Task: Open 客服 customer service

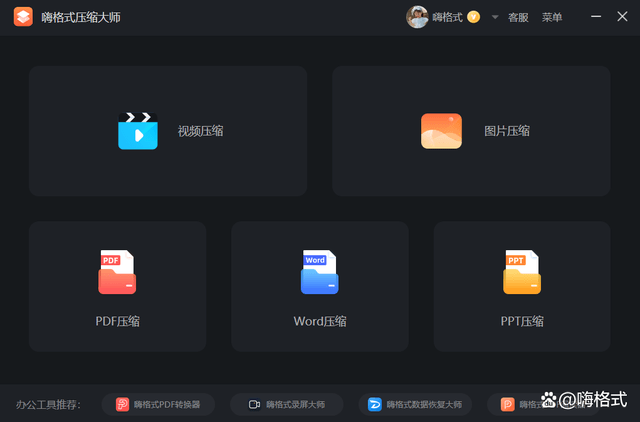Action: (518, 17)
